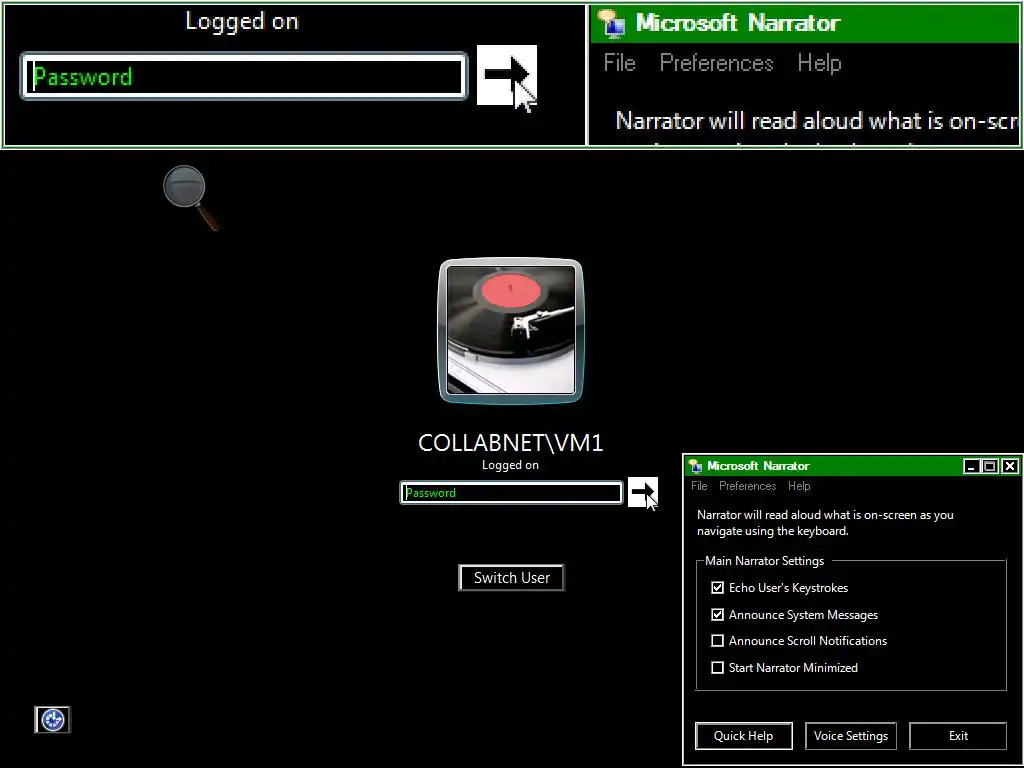Open the Narrator Preferences menu
The width and height of the screenshot is (1024, 768).
[x=747, y=486]
